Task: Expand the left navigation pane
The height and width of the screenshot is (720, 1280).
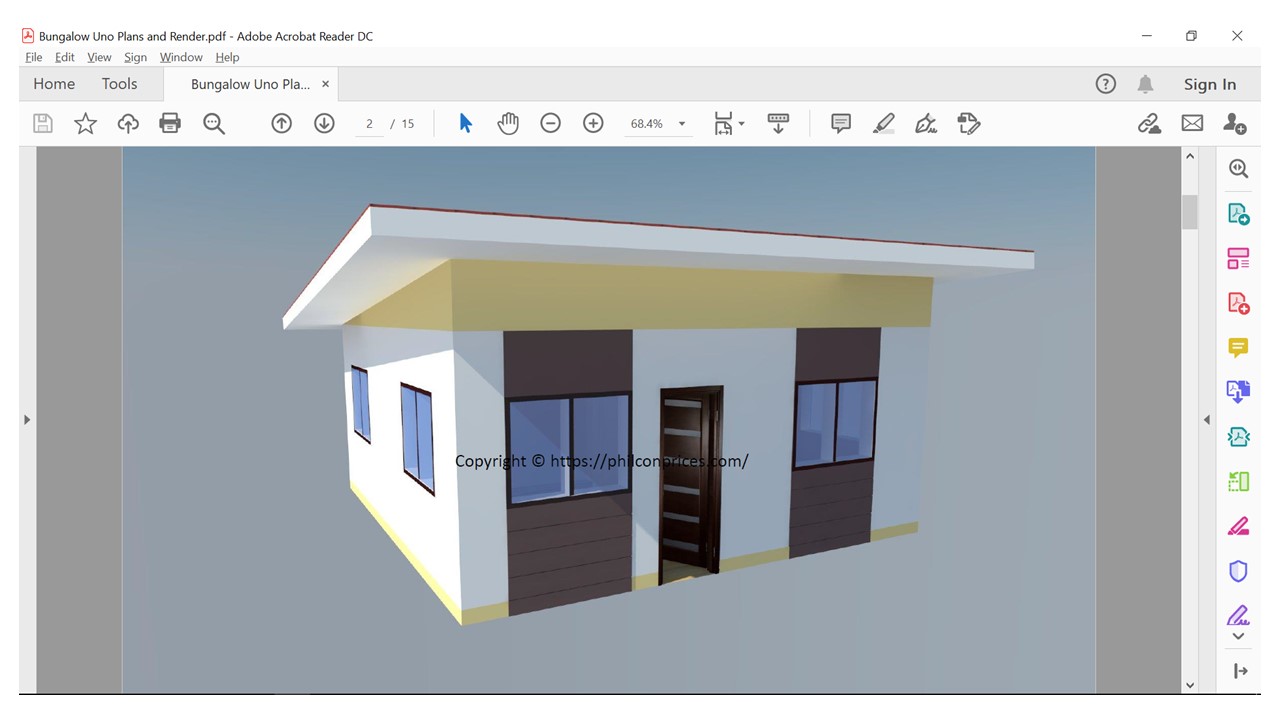Action: click(x=27, y=420)
